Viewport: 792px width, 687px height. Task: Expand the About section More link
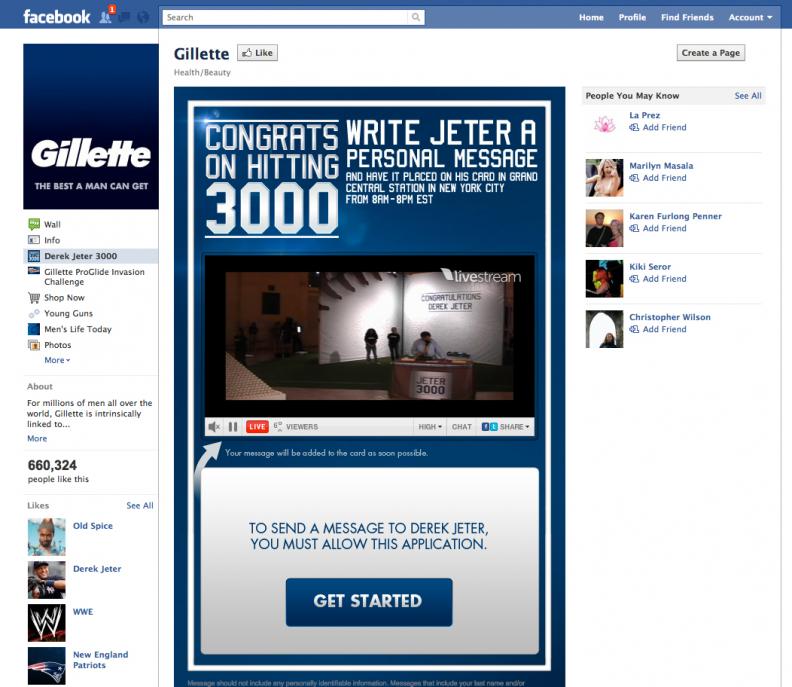point(37,438)
